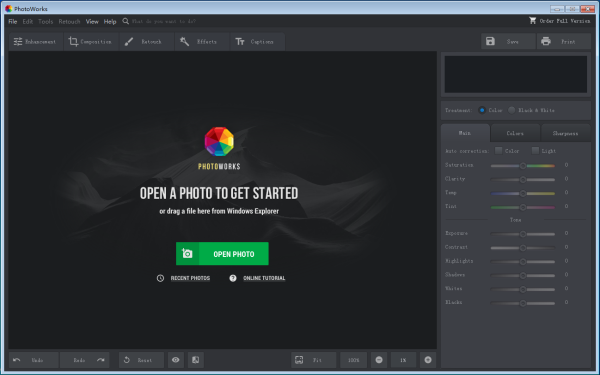
Task: Click the green OPEN PHOTO button
Action: pyautogui.click(x=222, y=254)
